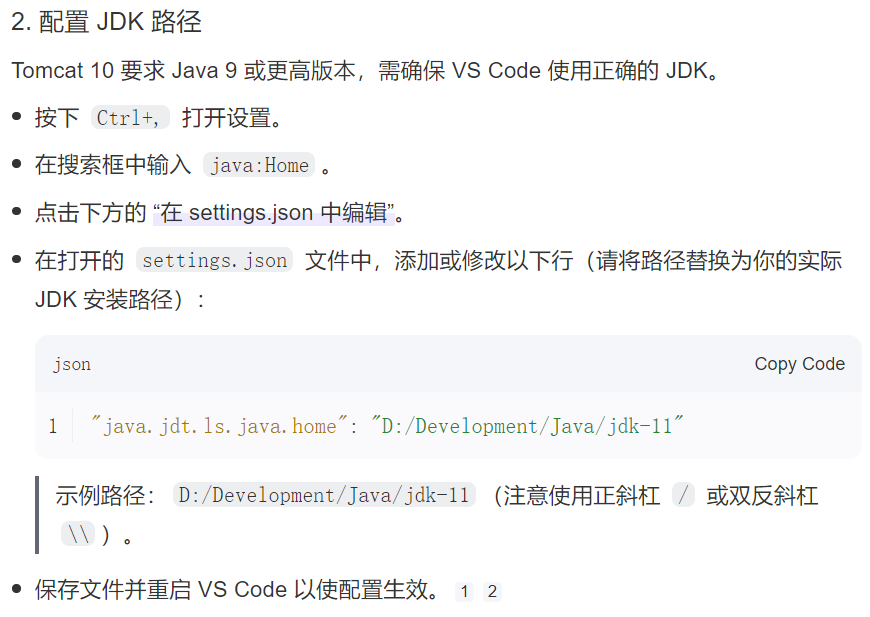Click the forward slash '/' inline code
Viewport: 870px width, 617px height.
click(x=683, y=495)
